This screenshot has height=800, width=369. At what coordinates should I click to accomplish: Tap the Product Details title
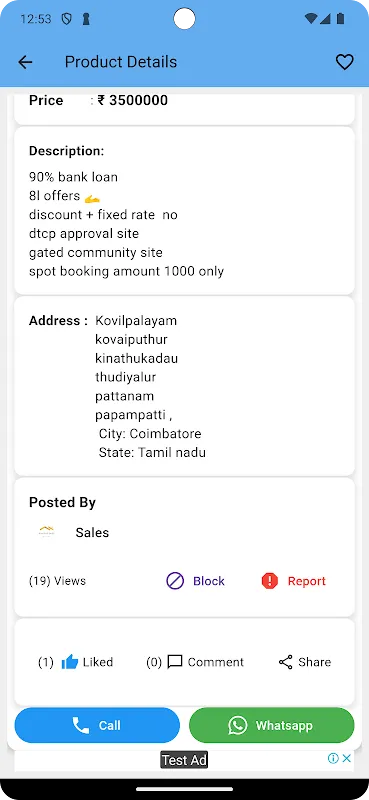[x=121, y=62]
